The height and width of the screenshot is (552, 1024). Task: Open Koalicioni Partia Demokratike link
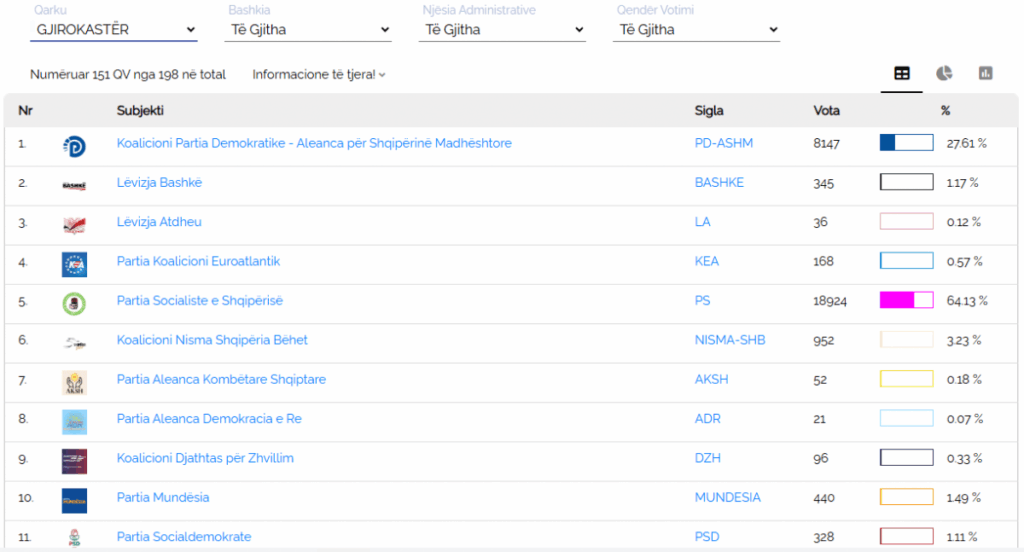point(314,143)
